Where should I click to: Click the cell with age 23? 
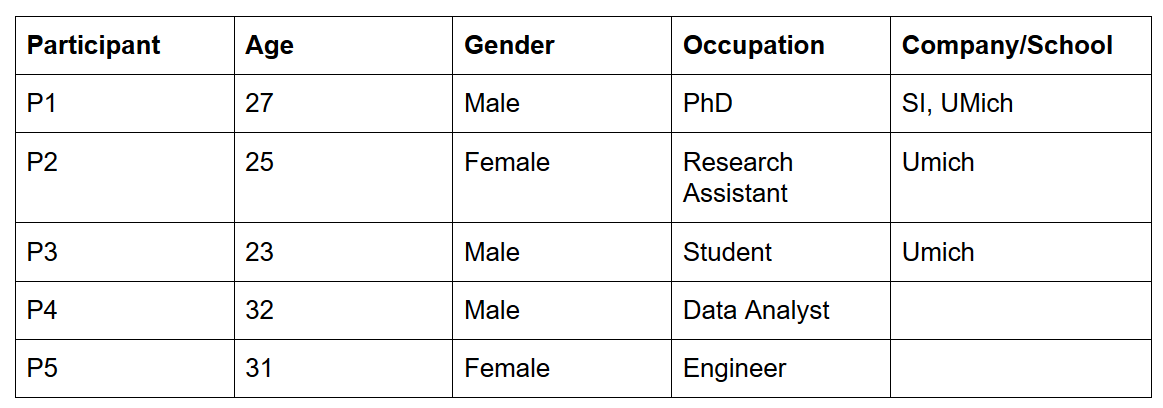tap(343, 251)
